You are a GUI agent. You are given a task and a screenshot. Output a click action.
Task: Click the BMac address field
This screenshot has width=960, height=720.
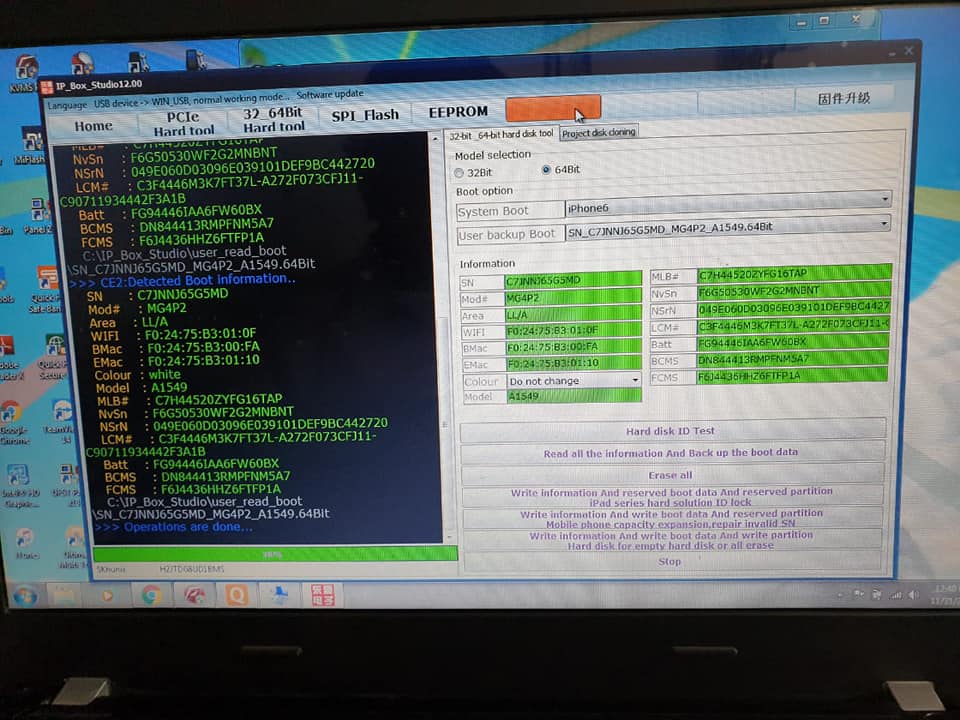click(x=572, y=347)
